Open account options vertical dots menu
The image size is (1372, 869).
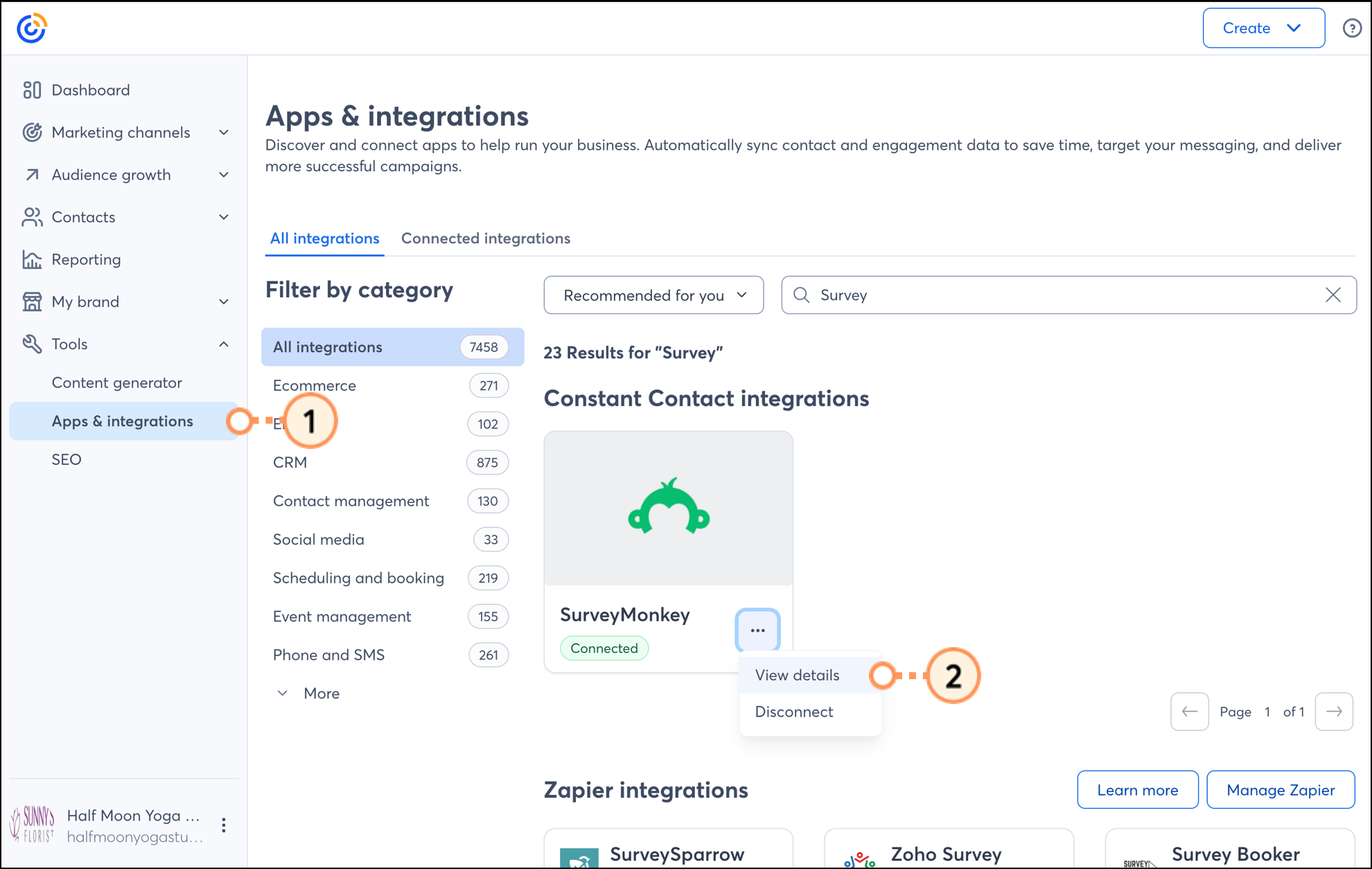(x=223, y=825)
